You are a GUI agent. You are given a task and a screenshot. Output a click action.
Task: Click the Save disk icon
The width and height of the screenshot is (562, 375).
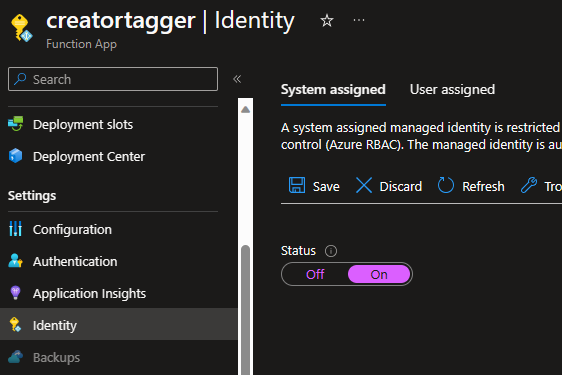[x=297, y=186]
